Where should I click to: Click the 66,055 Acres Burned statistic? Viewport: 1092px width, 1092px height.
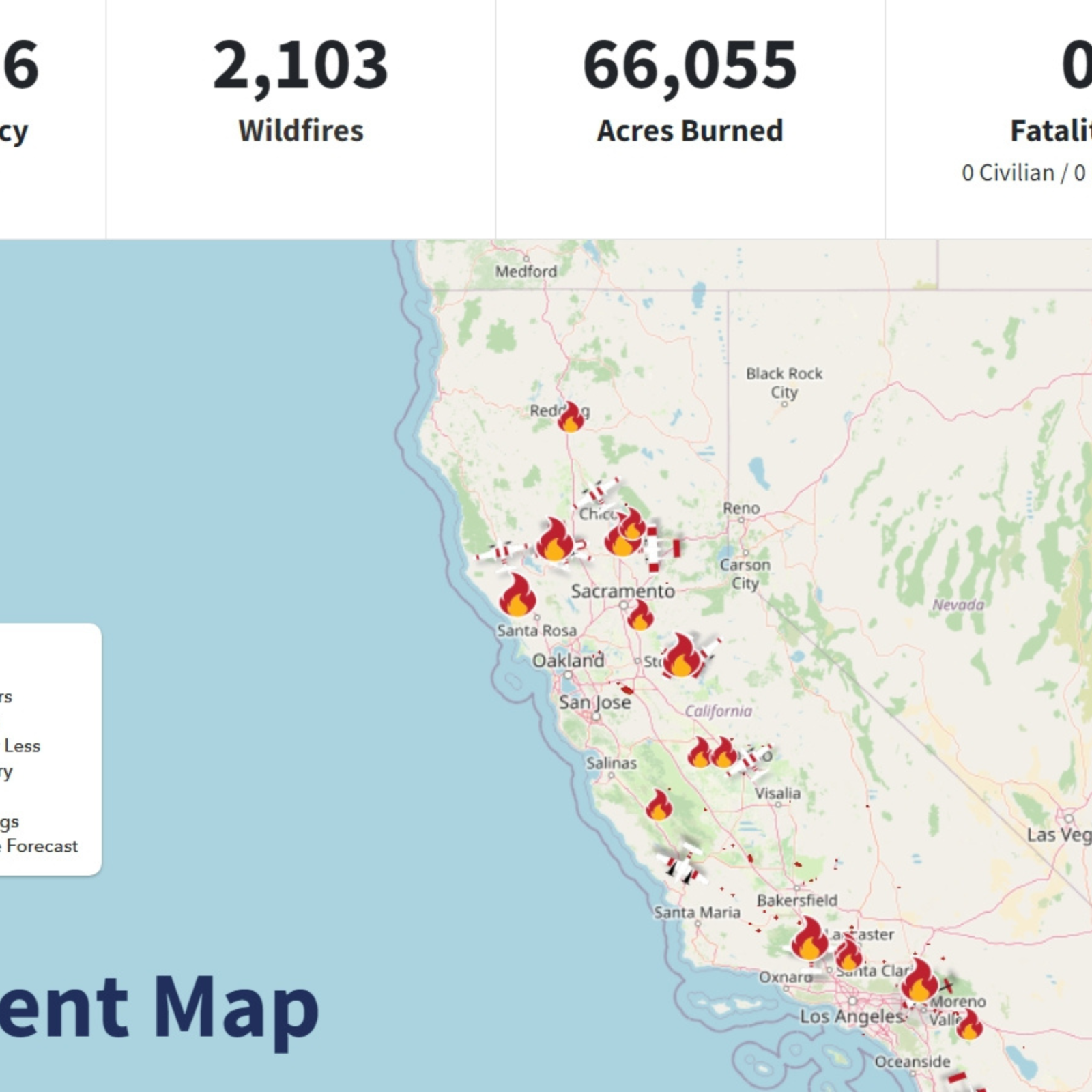pos(689,89)
